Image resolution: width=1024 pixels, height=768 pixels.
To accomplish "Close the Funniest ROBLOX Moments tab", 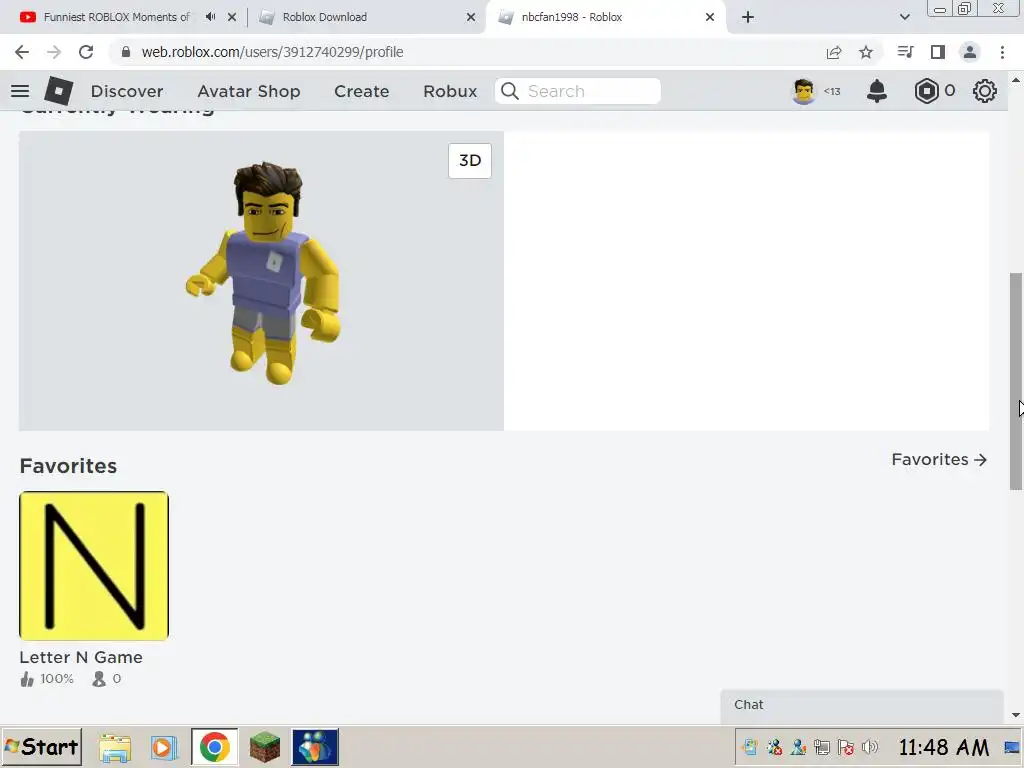I will pyautogui.click(x=232, y=17).
